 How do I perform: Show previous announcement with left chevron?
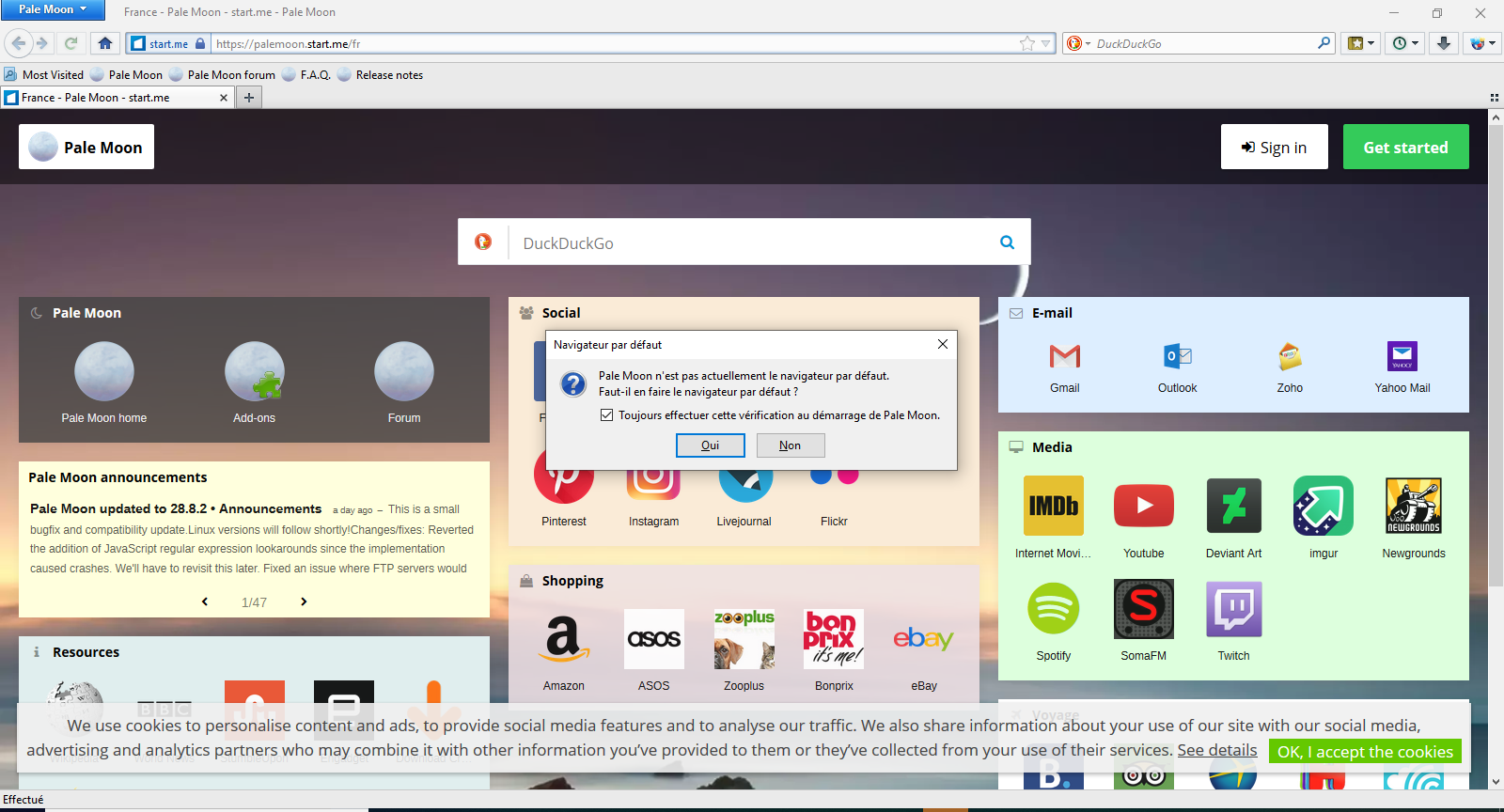[205, 601]
